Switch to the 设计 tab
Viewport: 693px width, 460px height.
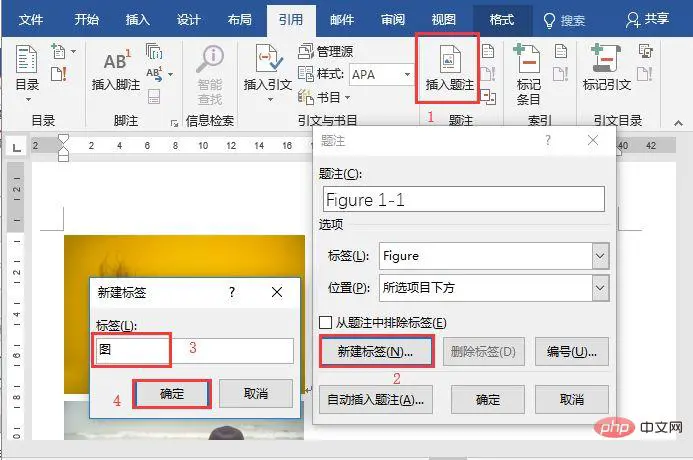click(189, 19)
